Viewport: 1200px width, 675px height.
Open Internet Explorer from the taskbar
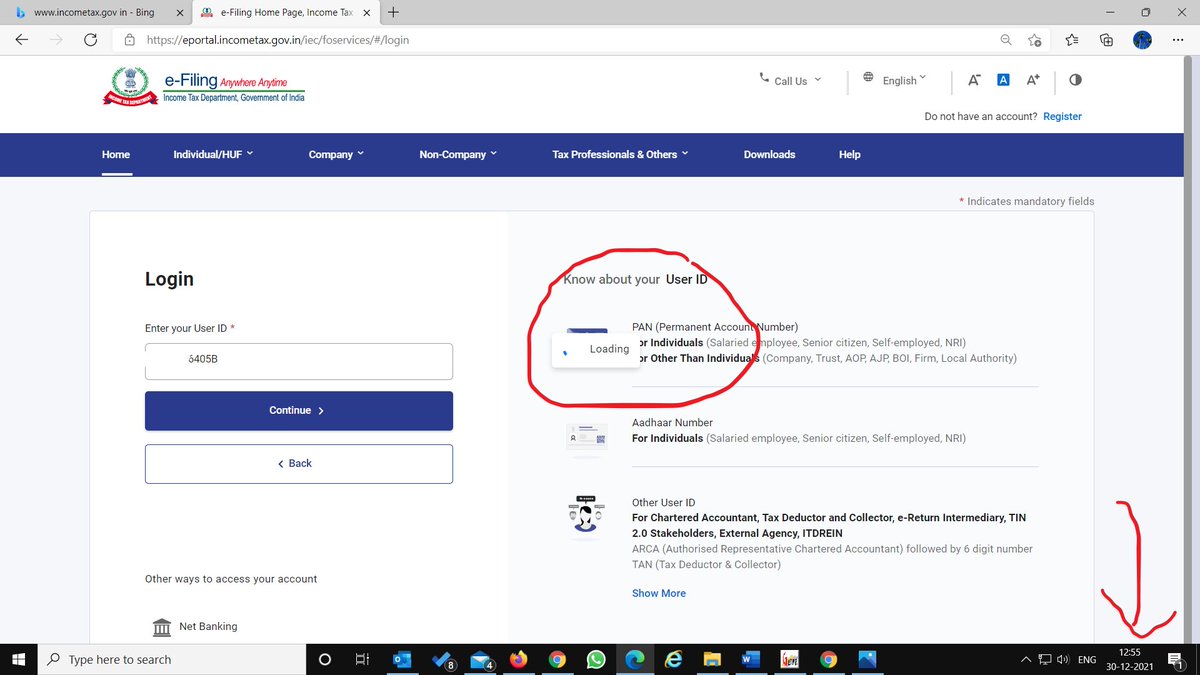pyautogui.click(x=674, y=659)
